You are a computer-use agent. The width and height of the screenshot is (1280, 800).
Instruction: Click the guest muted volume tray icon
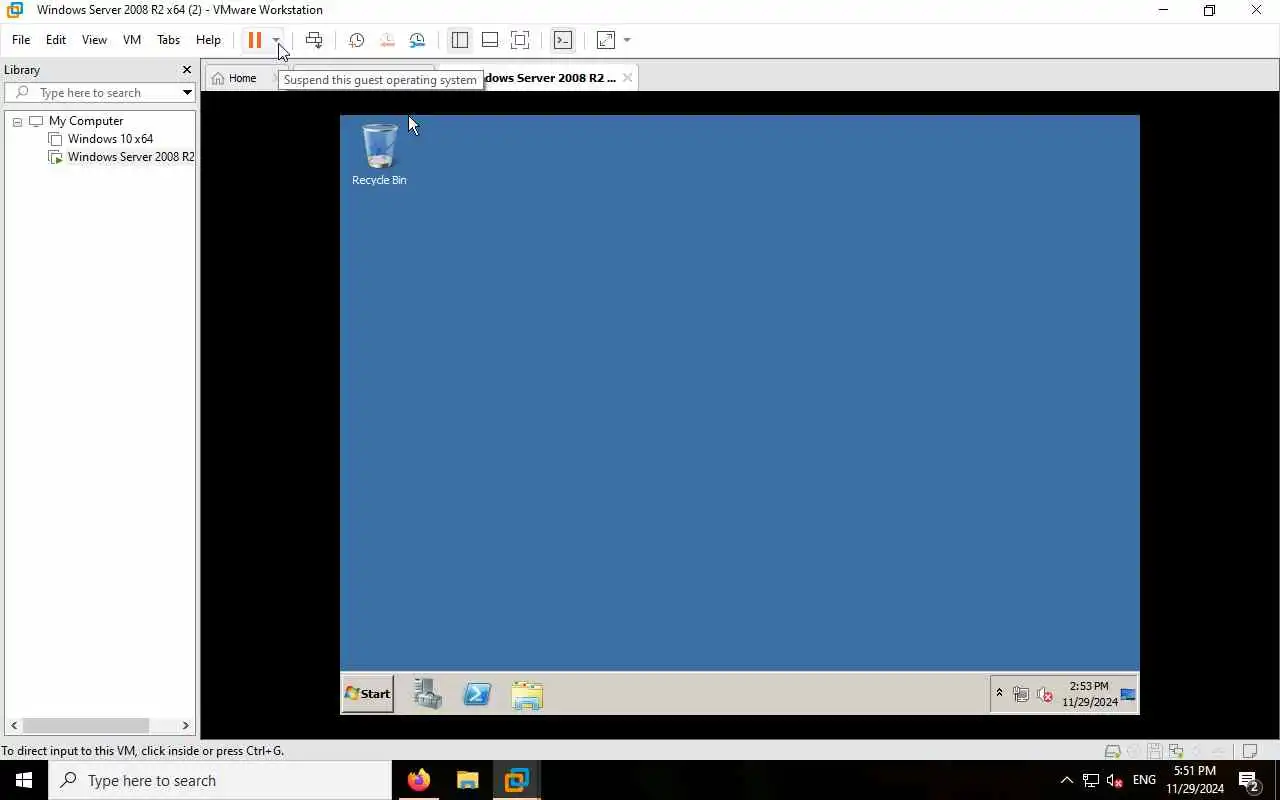(x=1044, y=694)
